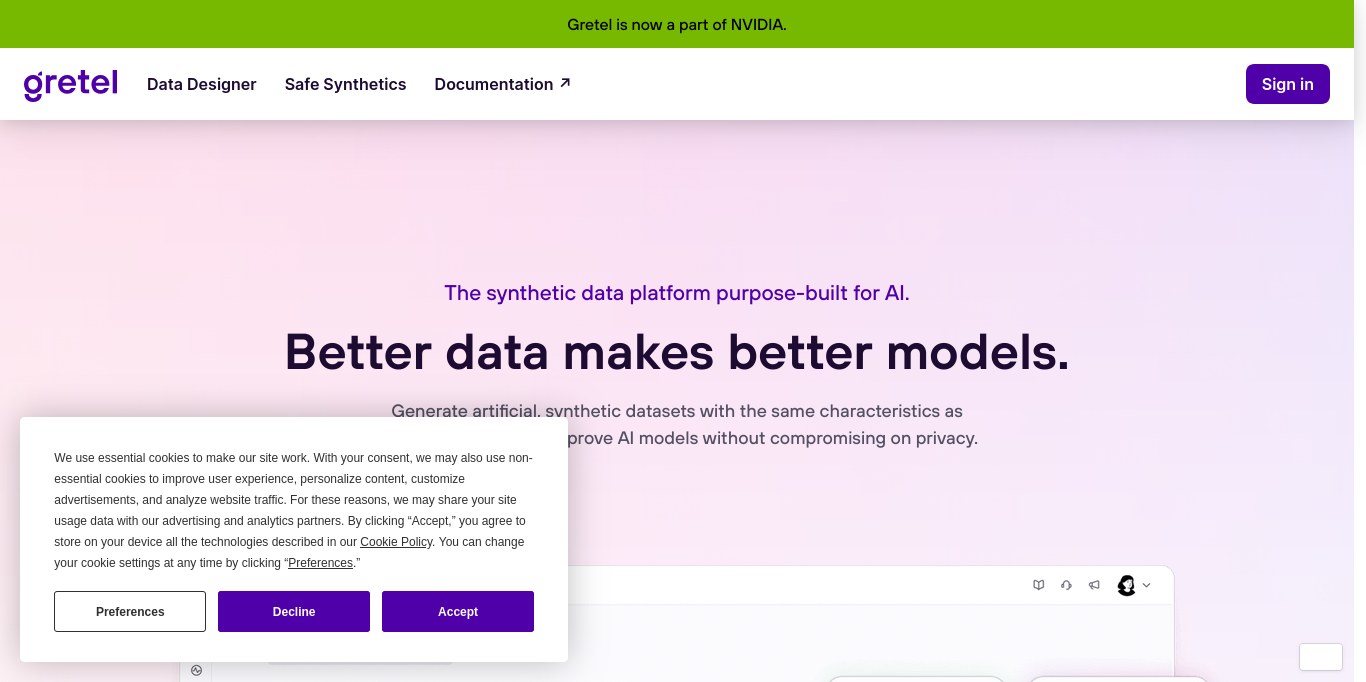The image size is (1366, 682).
Task: Click the external-link arrow beside Documentation
Action: point(565,83)
